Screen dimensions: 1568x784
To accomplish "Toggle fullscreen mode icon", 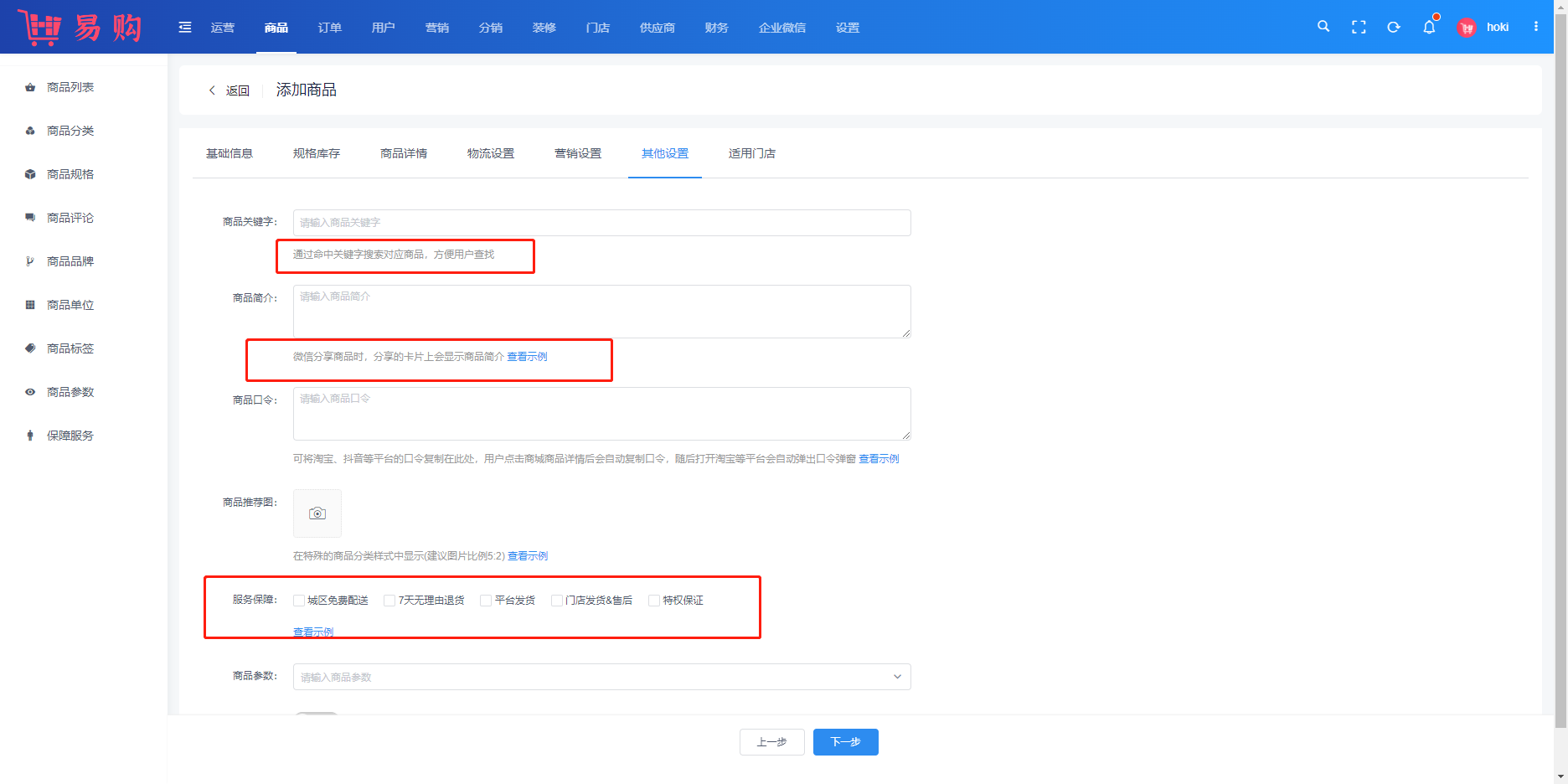I will 1359,27.
